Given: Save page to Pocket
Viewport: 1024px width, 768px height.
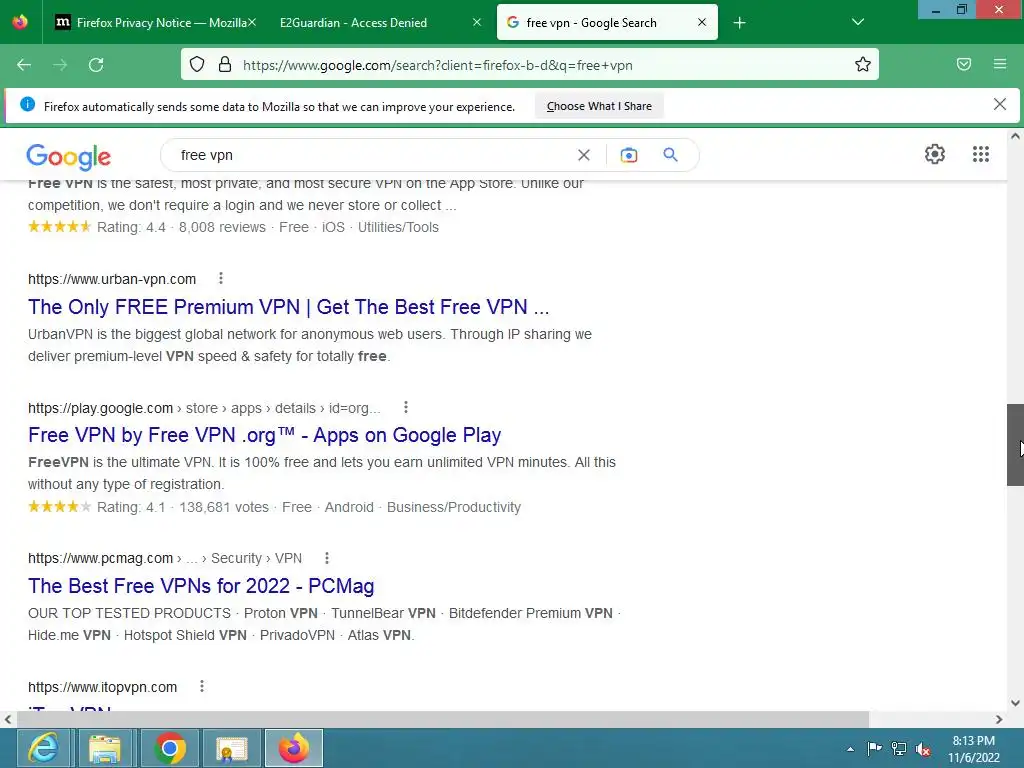Looking at the screenshot, I should 964,64.
